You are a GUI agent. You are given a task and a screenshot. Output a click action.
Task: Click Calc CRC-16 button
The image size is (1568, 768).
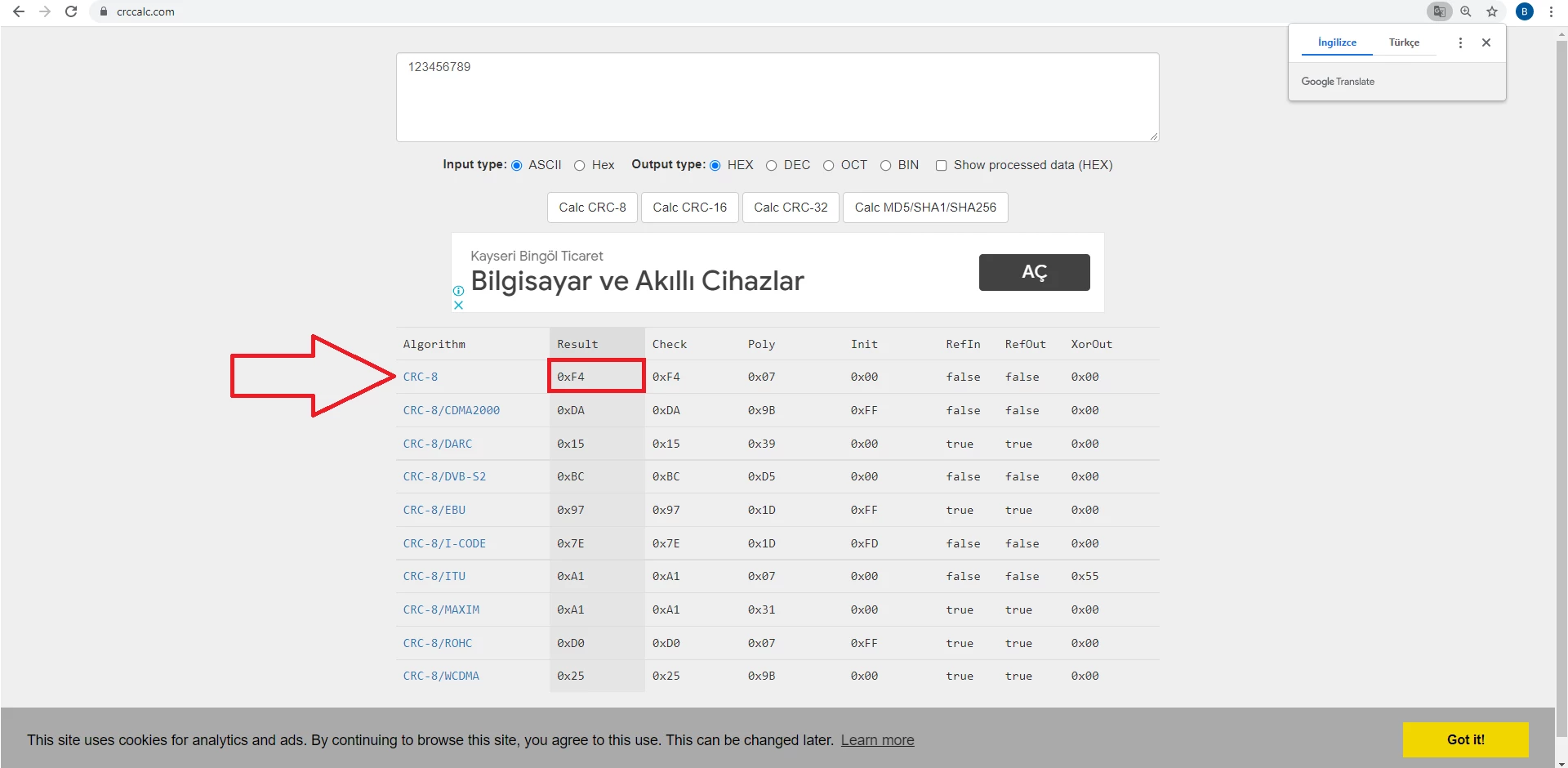point(690,208)
